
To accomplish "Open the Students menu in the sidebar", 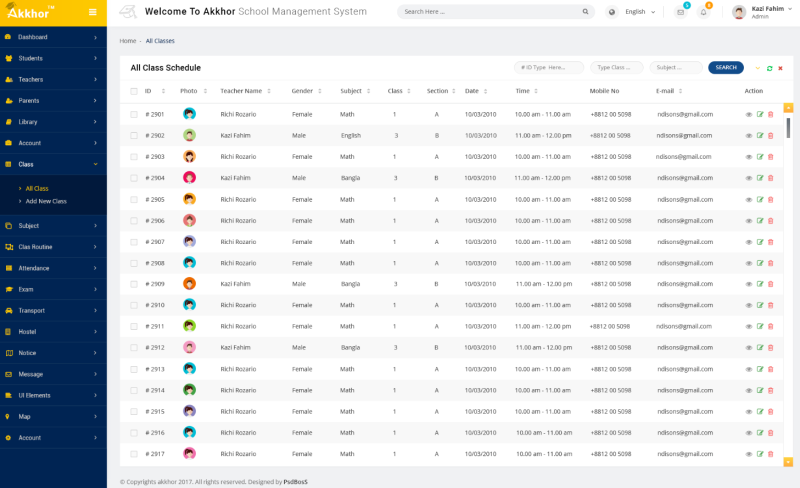I will (x=53, y=58).
